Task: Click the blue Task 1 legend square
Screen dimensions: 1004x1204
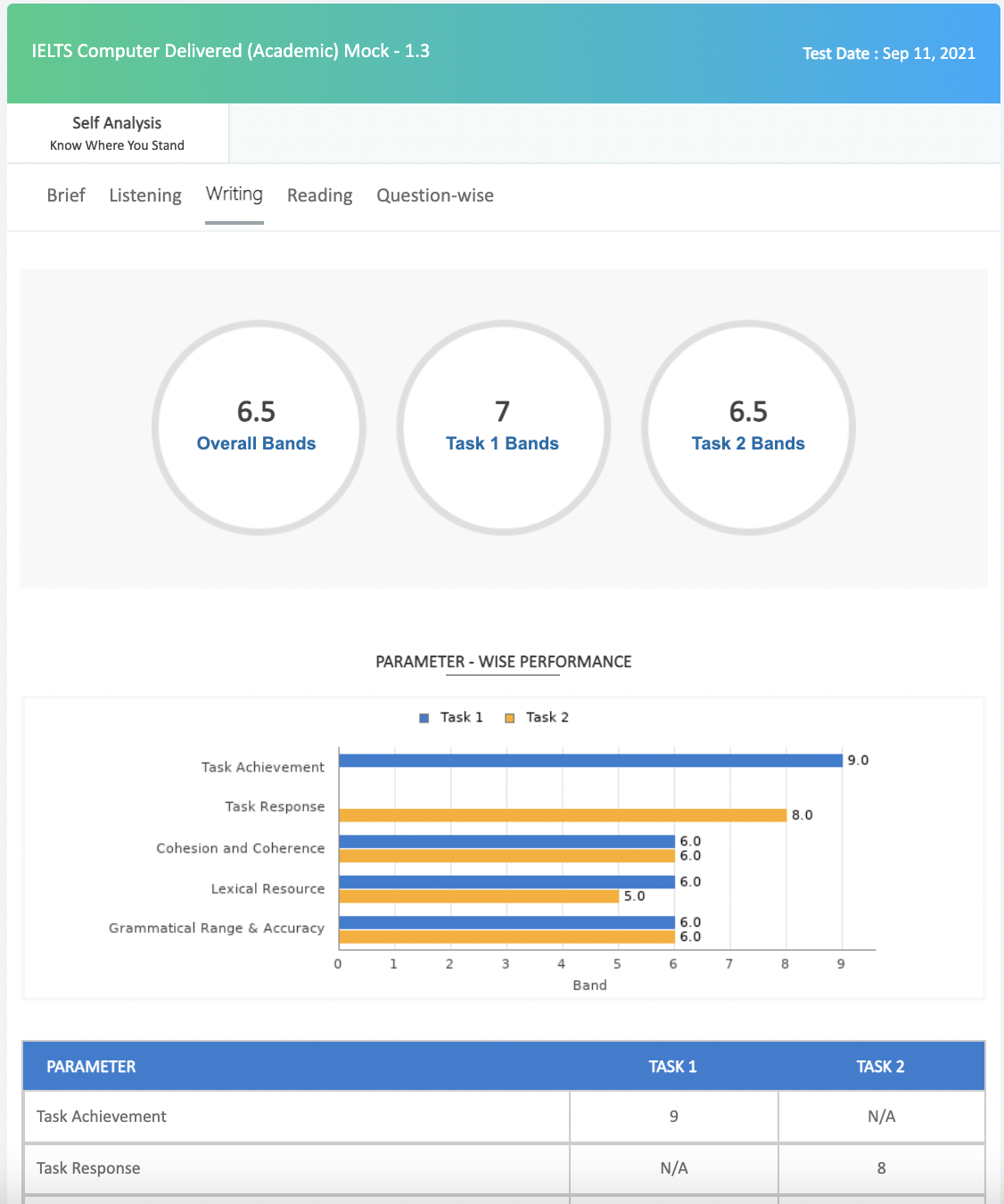Action: (424, 718)
